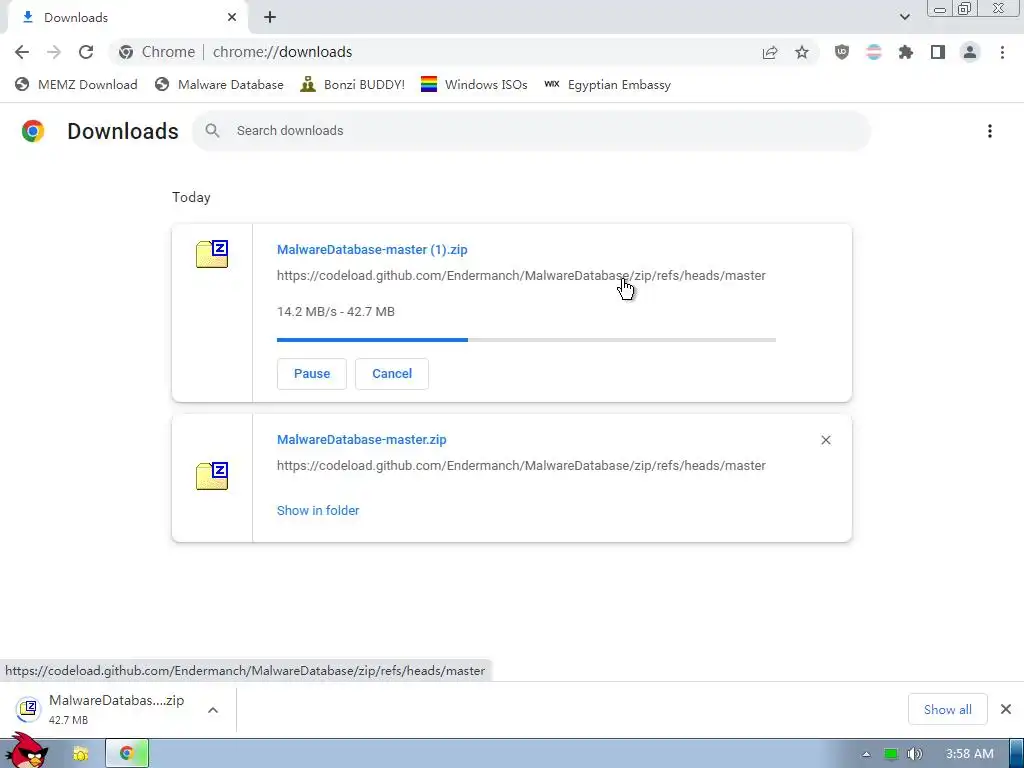Image resolution: width=1024 pixels, height=768 pixels.
Task: Show MalwareDatabase-master.zip in folder
Action: [x=318, y=511]
